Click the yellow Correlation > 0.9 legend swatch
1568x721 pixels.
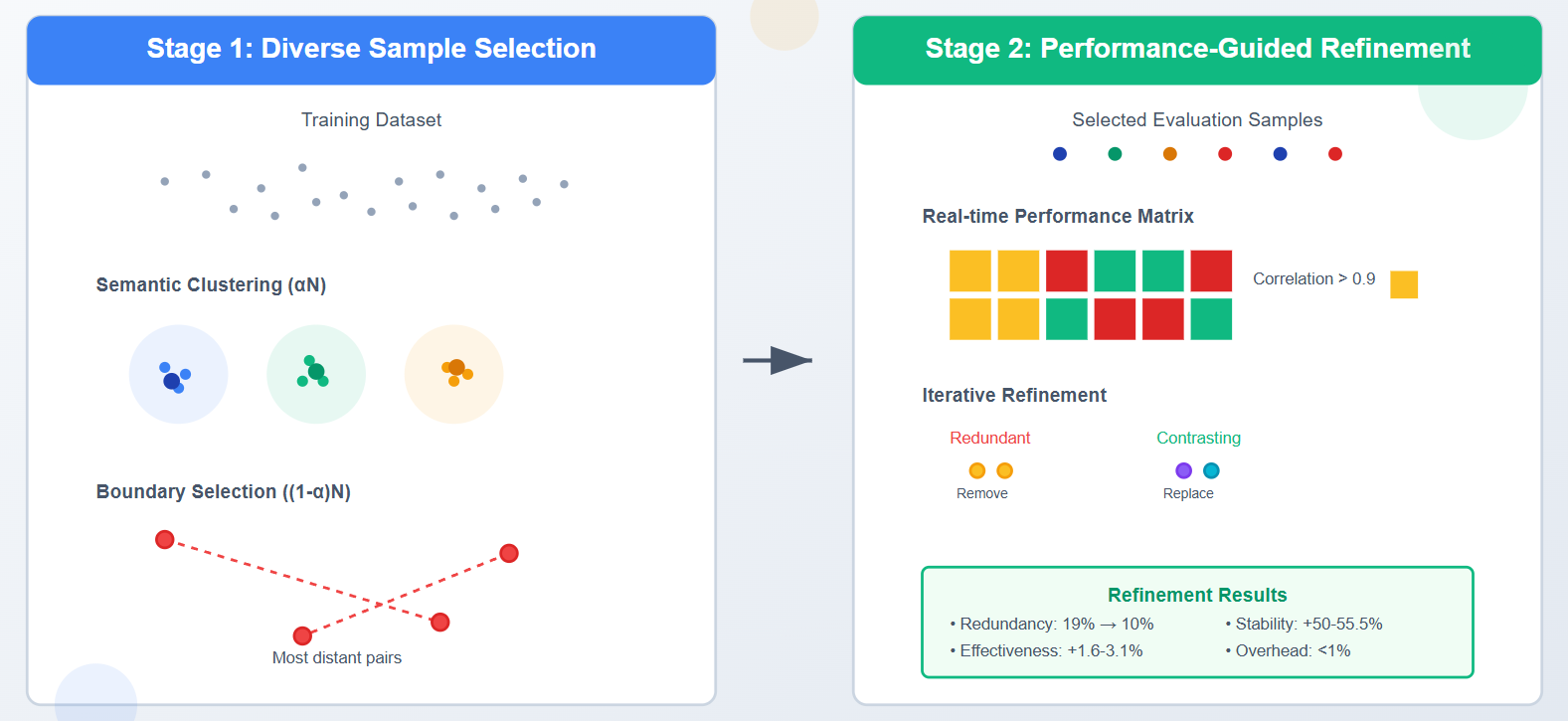coord(1404,284)
